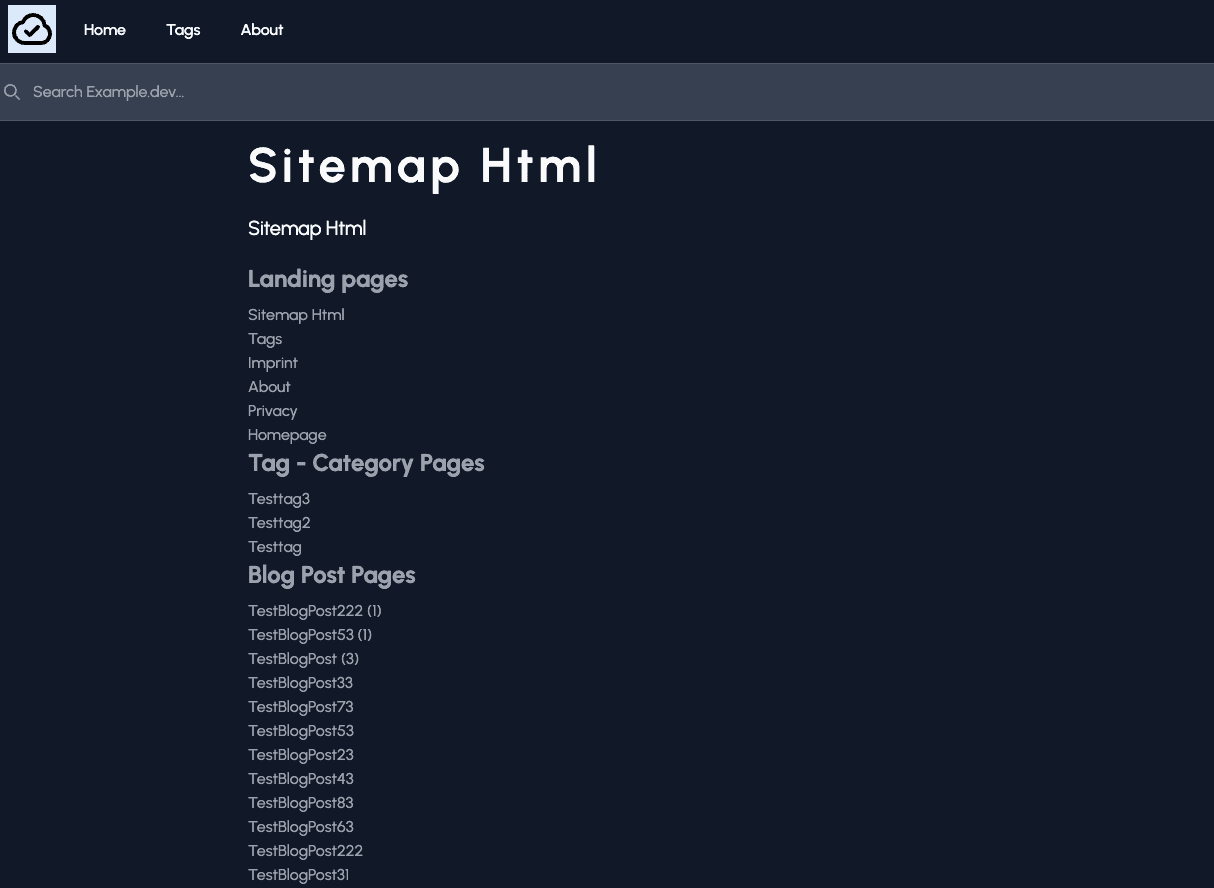Open the Imprint page

(x=272, y=363)
